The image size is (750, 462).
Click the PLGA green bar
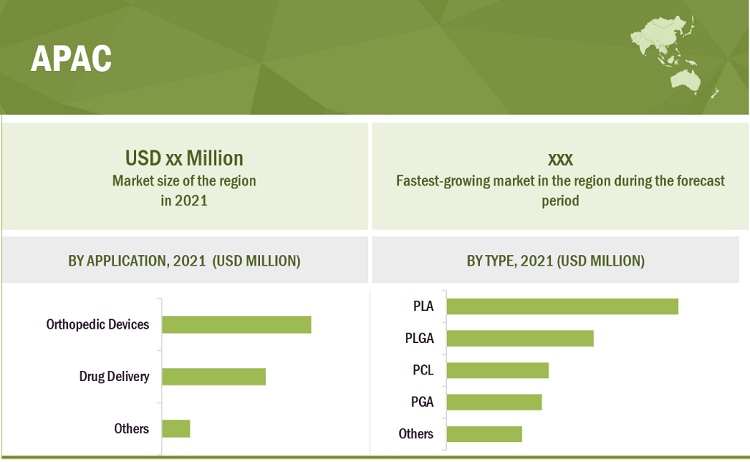[x=520, y=338]
